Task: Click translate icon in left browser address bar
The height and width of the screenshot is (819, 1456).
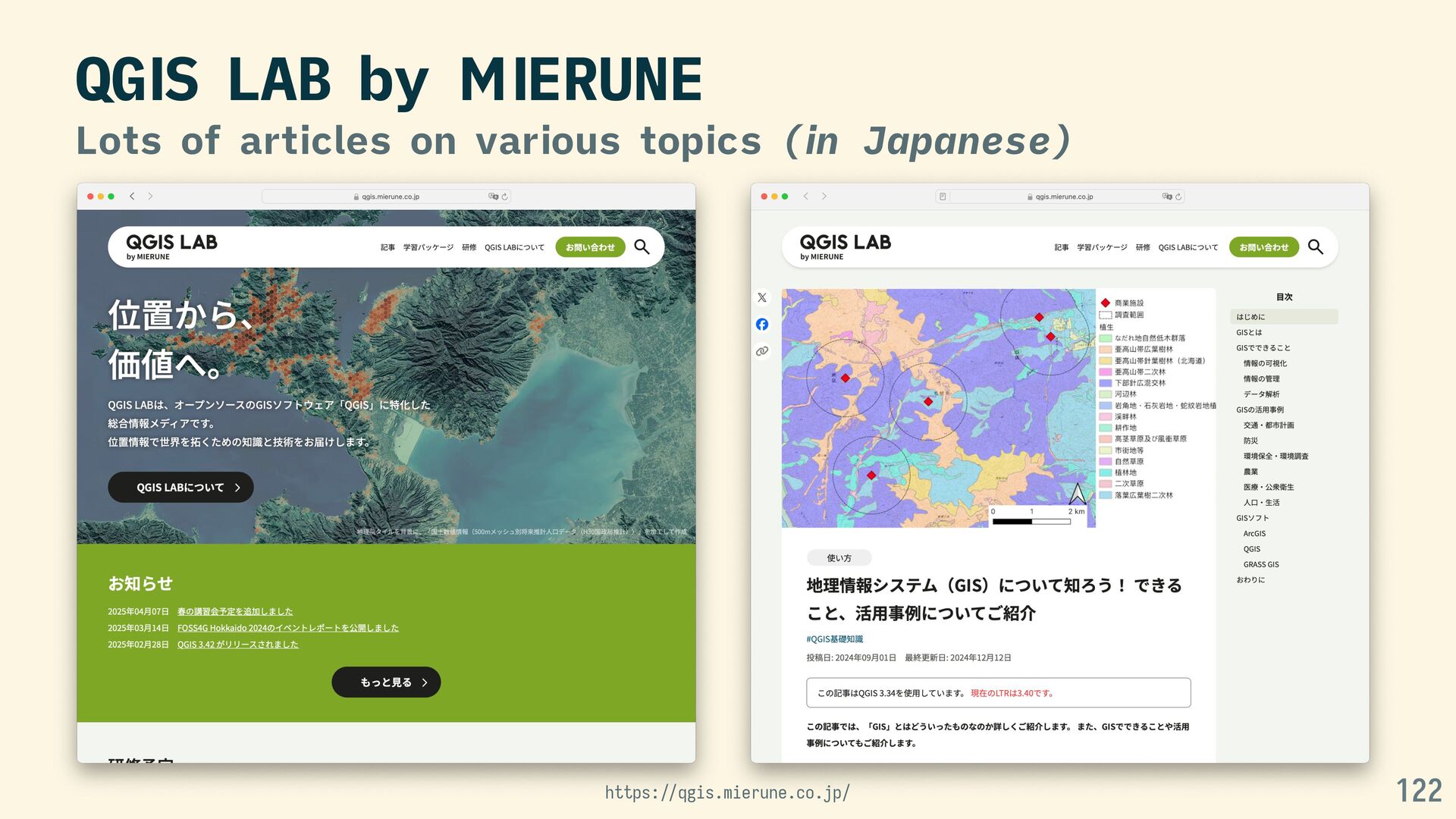Action: [493, 196]
